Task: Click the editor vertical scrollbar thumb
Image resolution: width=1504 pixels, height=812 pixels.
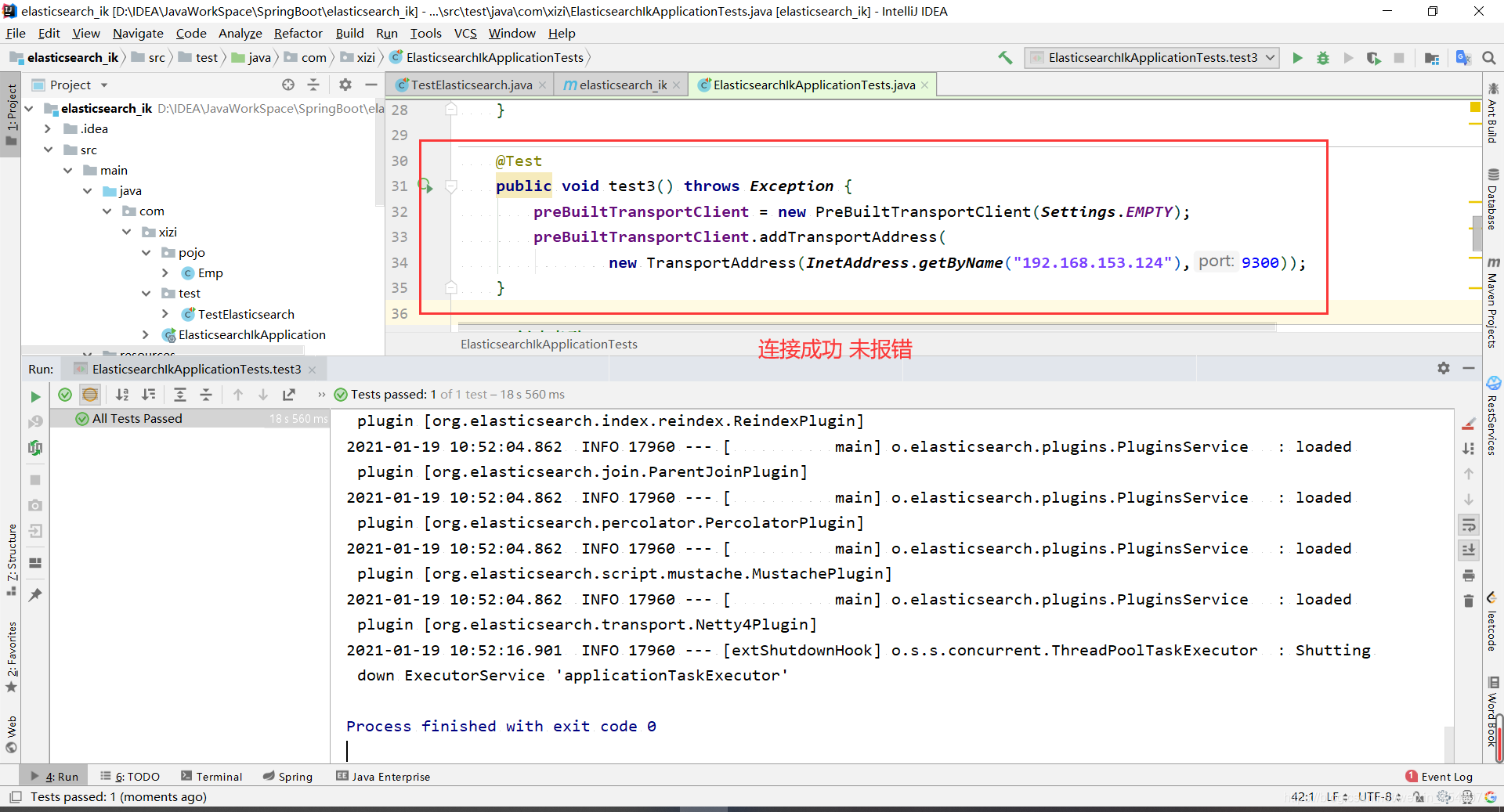Action: [x=1476, y=234]
